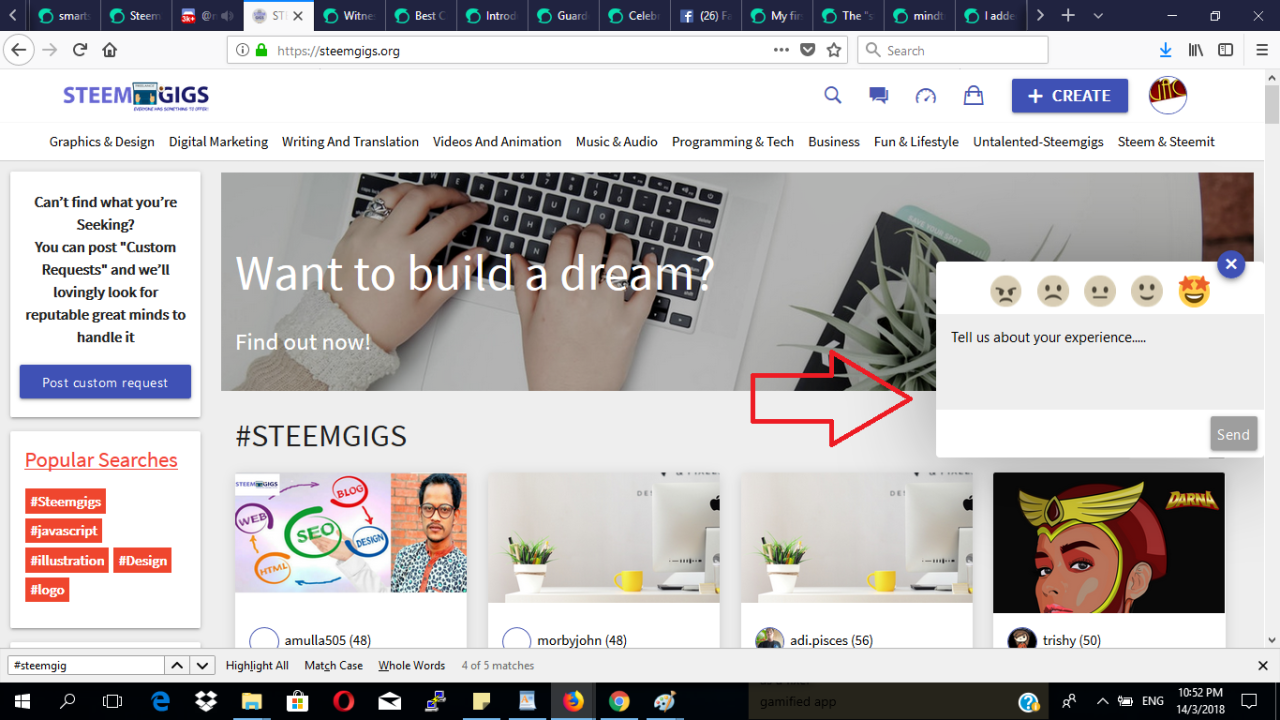Search the #logo popular tag
This screenshot has width=1280, height=720.
tap(47, 590)
